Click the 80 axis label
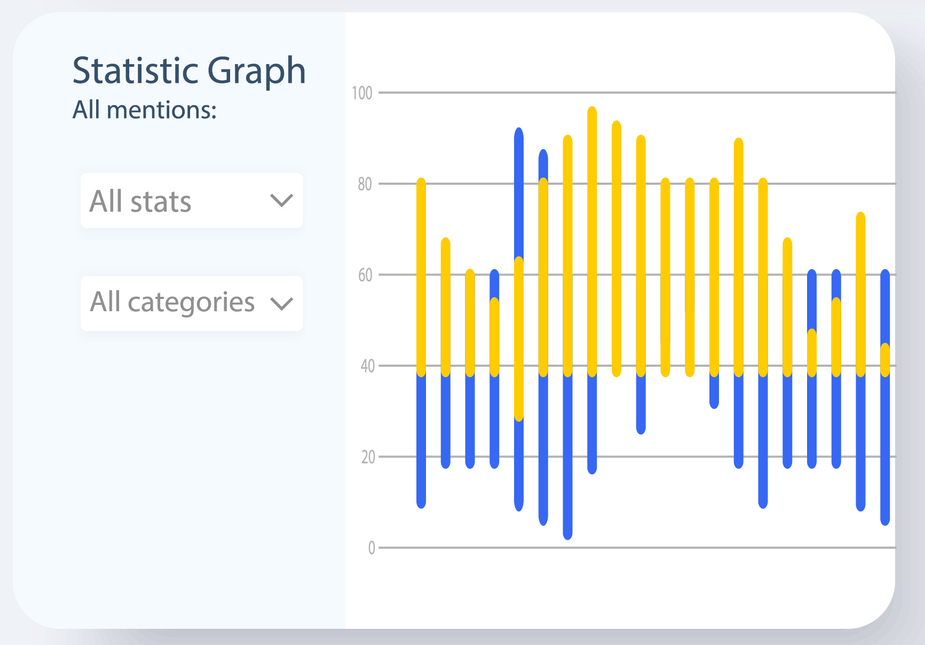Screen dimensions: 925x645 (364, 184)
